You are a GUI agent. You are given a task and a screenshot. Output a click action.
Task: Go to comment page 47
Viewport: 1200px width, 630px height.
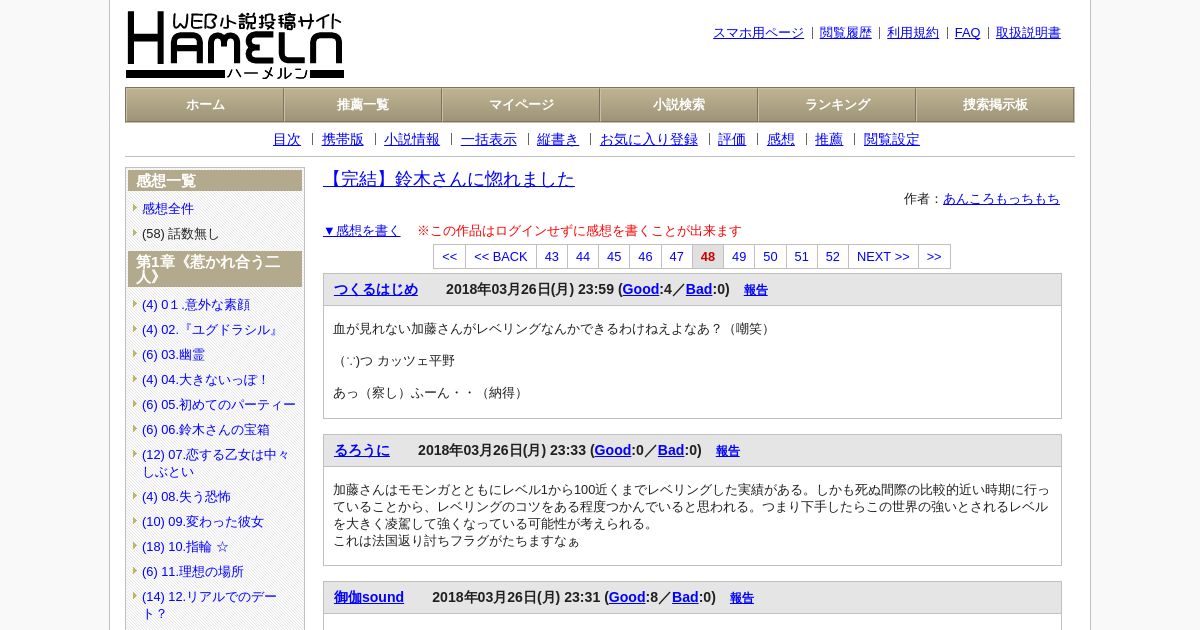pyautogui.click(x=677, y=257)
